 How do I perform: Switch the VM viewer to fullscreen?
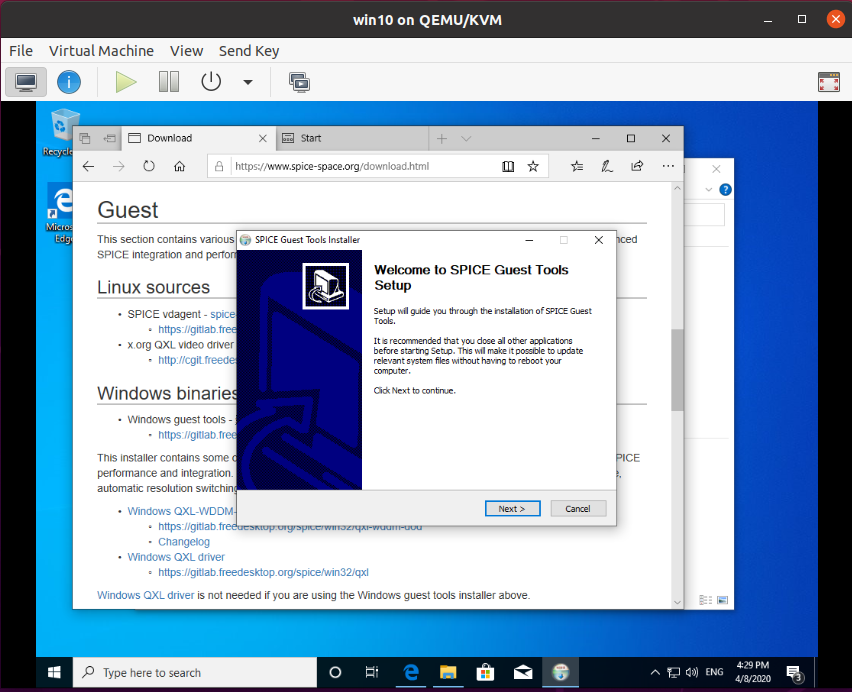coord(829,83)
